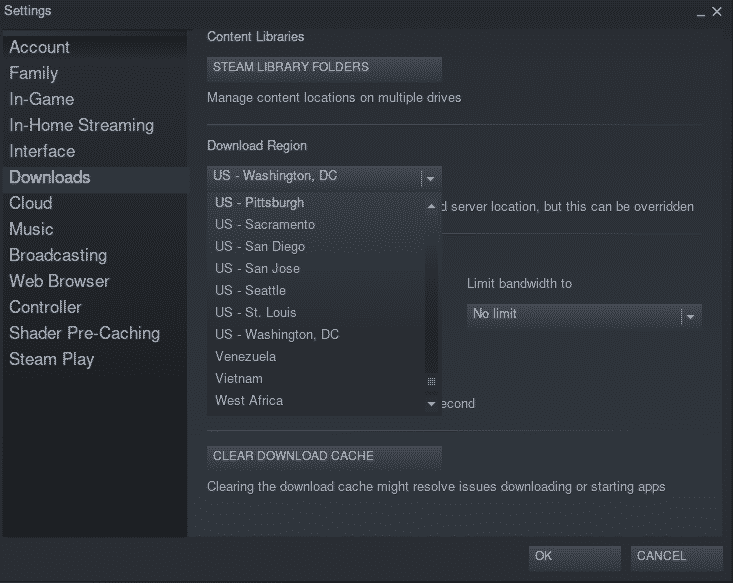Open the Steam Play section
Screen dimensions: 733x583
point(52,359)
